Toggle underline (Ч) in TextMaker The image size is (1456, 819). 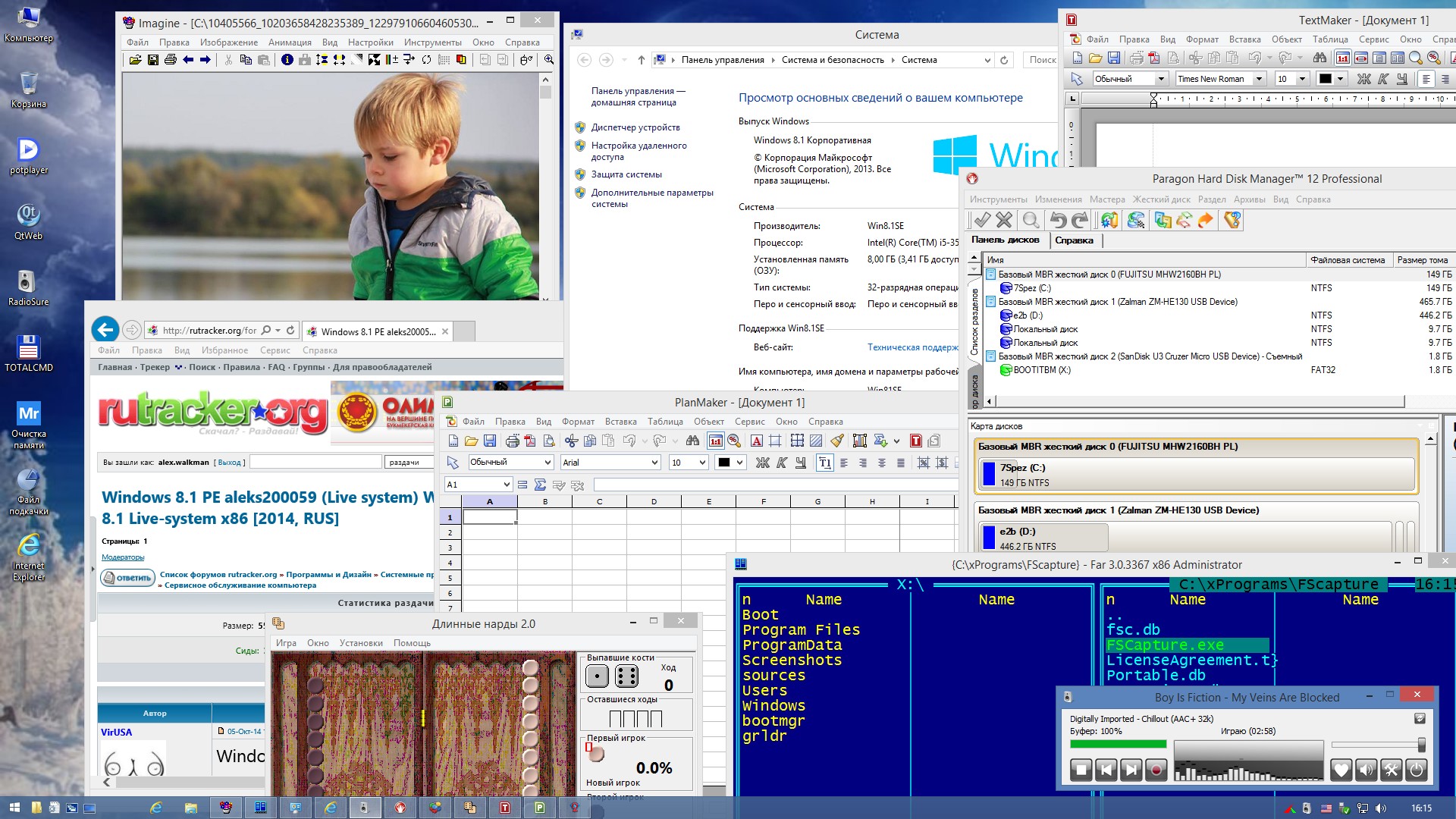[1402, 79]
